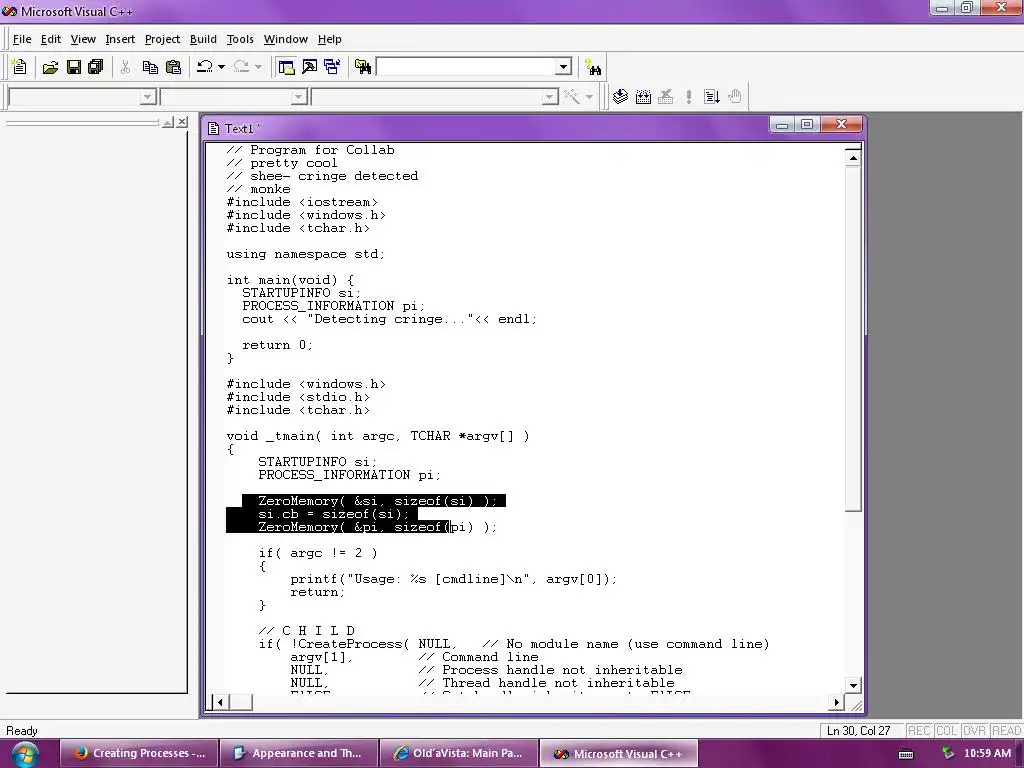Screen dimensions: 1024x768
Task: Click the Insert Breakpoint hand icon
Action: (x=735, y=97)
